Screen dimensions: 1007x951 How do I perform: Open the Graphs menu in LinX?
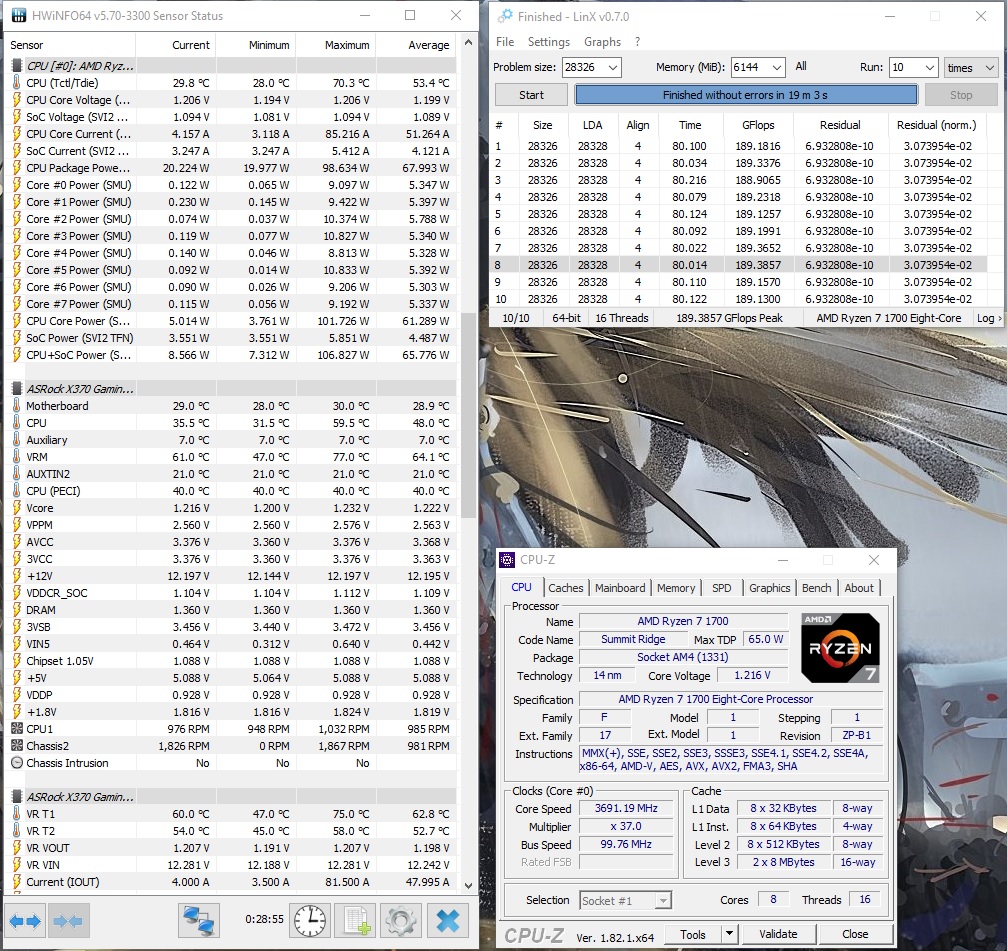click(602, 42)
